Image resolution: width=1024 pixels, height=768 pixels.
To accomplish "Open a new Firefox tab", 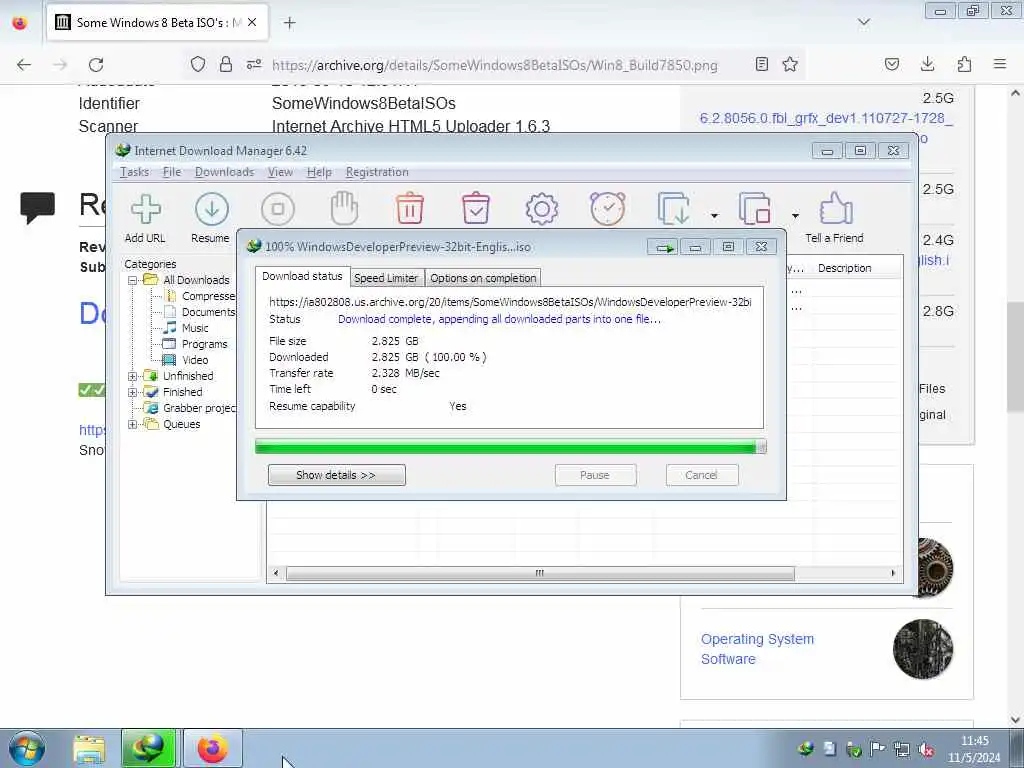I will pos(289,23).
